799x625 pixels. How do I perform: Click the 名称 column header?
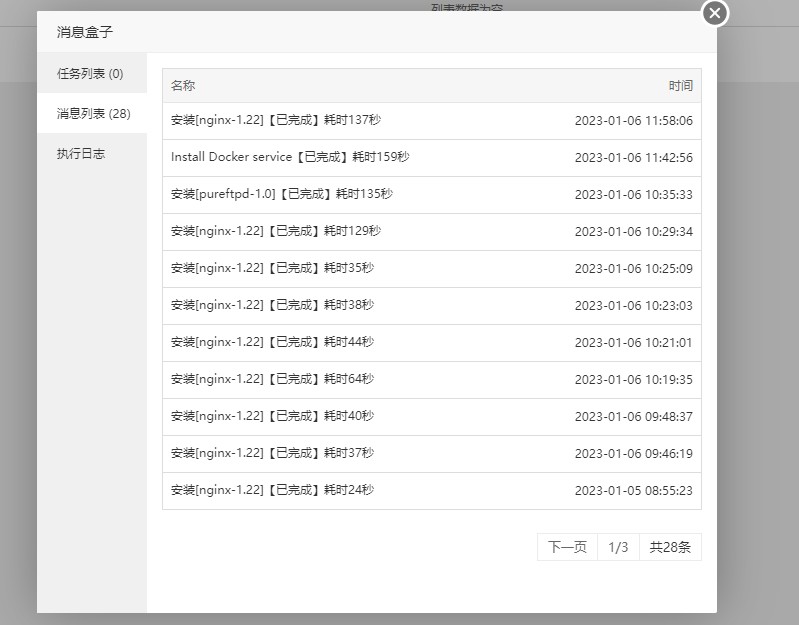183,86
